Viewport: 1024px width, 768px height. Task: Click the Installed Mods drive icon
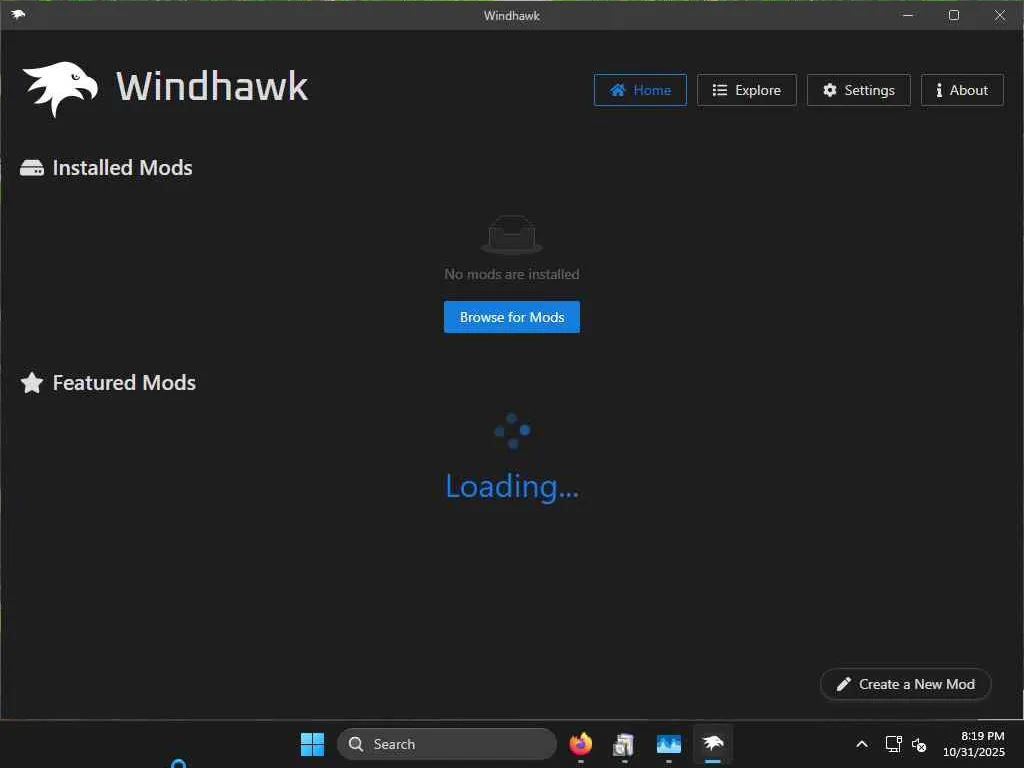pos(31,168)
